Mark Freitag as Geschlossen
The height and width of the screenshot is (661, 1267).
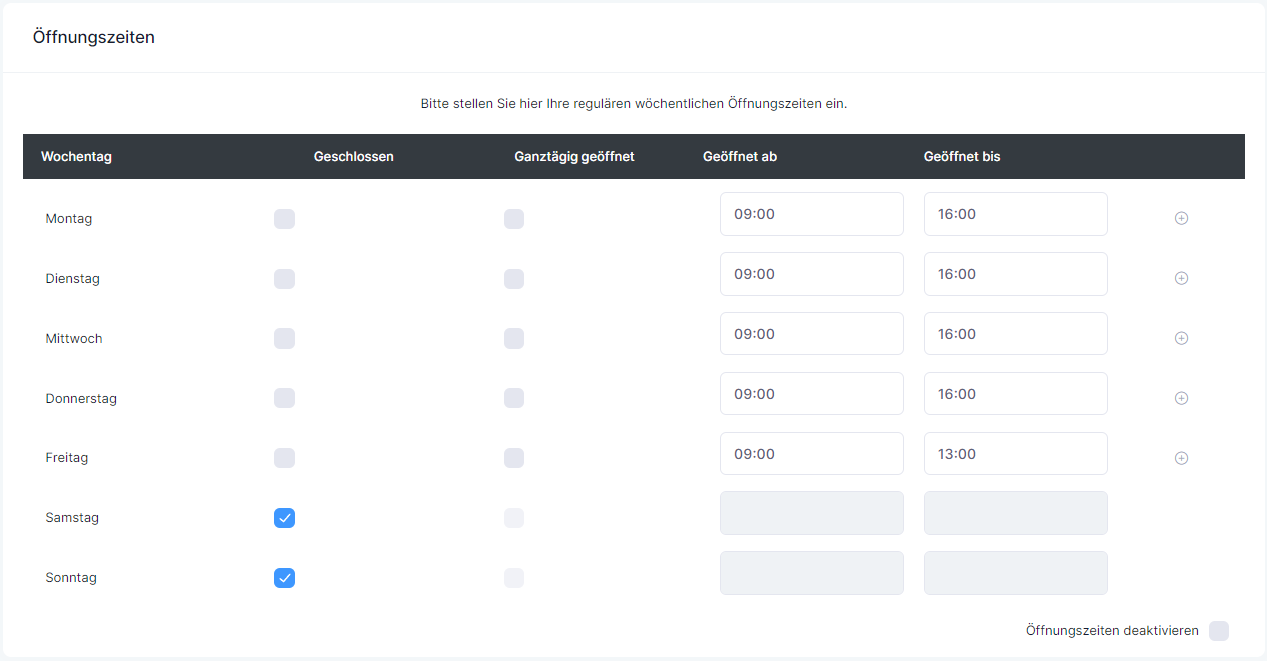tap(284, 458)
